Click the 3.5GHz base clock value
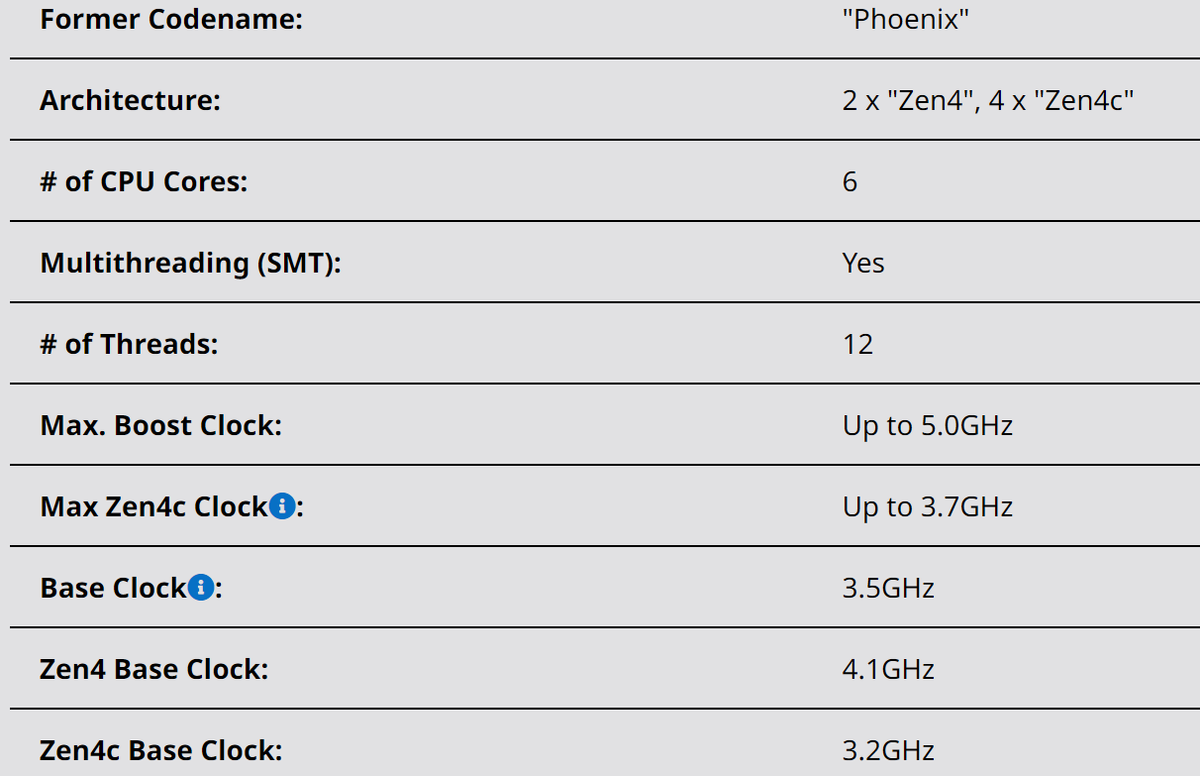The width and height of the screenshot is (1200, 776). 889,588
